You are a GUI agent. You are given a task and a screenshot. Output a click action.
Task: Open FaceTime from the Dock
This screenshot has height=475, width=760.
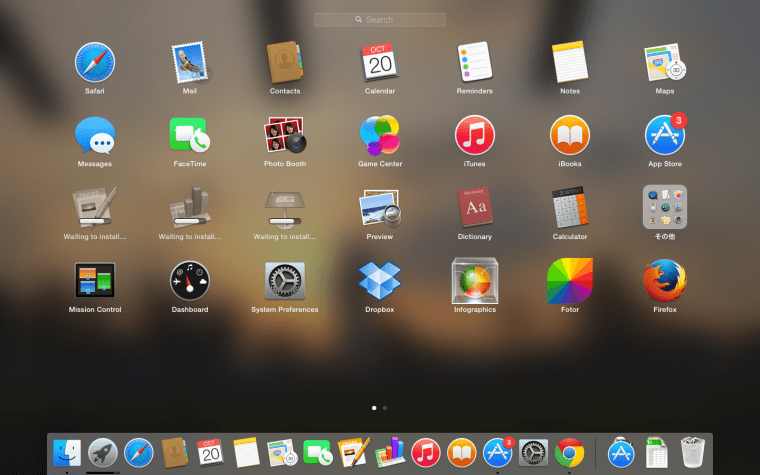(318, 453)
